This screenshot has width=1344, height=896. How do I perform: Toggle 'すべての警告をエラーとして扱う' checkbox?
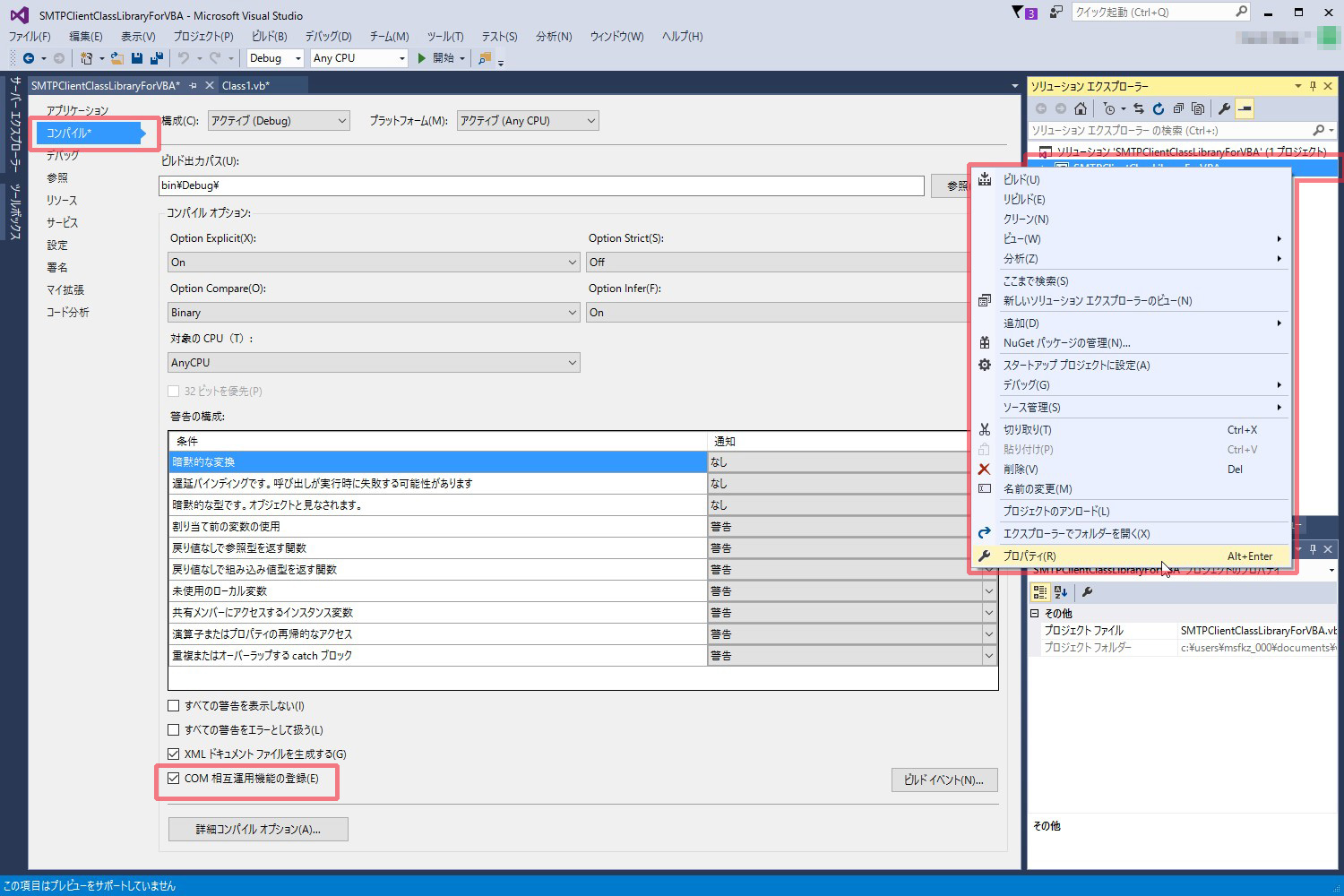pyautogui.click(x=174, y=730)
